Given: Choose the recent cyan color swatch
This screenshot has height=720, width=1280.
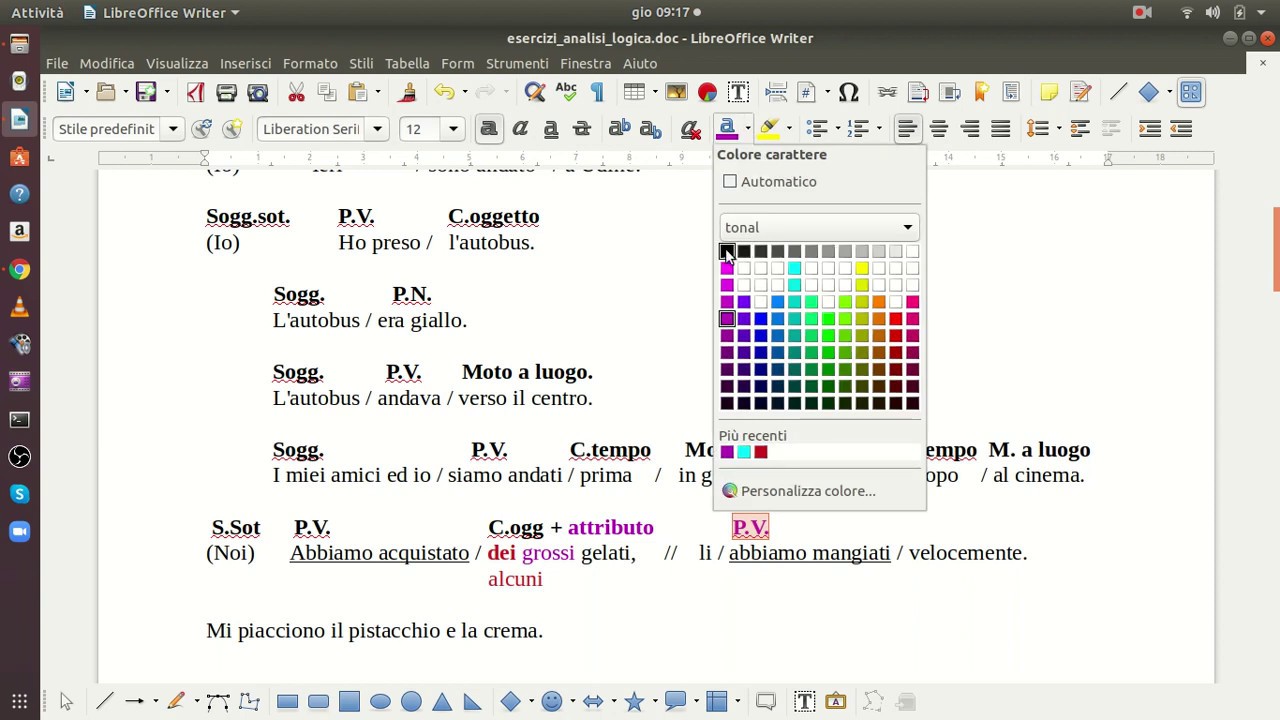Looking at the screenshot, I should pos(744,452).
